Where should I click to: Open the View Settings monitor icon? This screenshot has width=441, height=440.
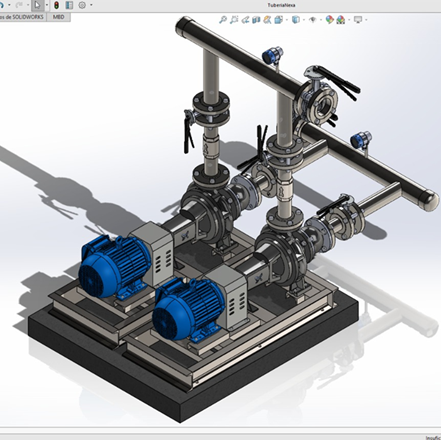point(358,20)
